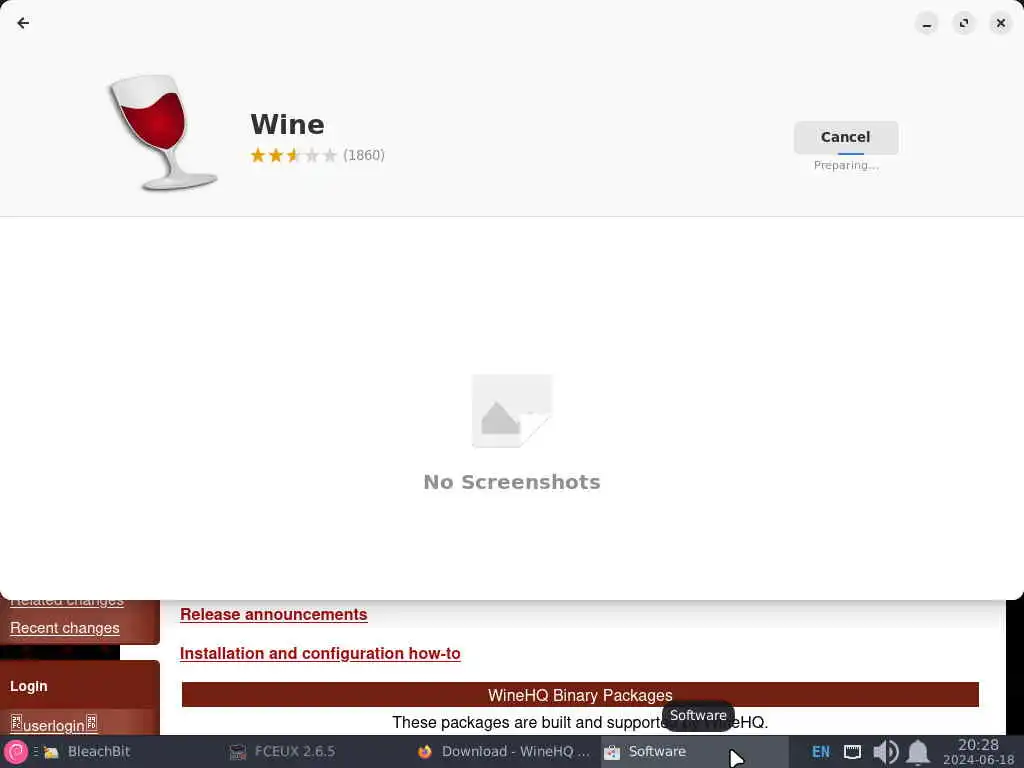Click the review count (1860)
The height and width of the screenshot is (768, 1024).
click(x=364, y=155)
